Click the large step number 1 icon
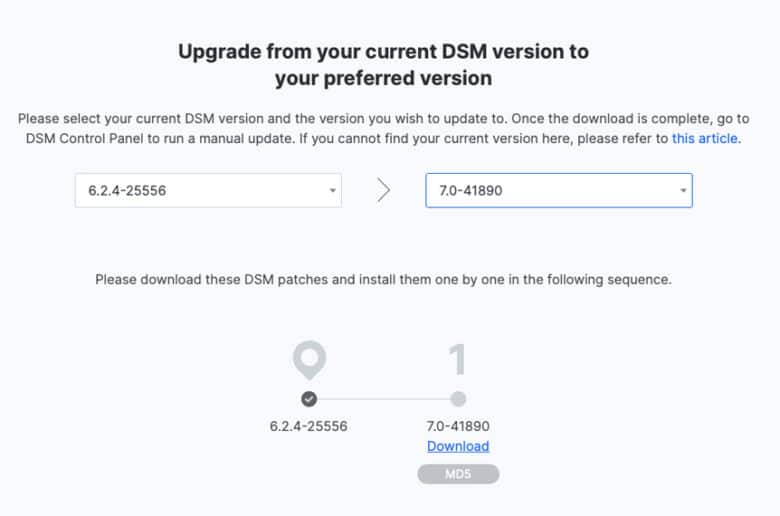The image size is (780, 516). pyautogui.click(x=457, y=359)
